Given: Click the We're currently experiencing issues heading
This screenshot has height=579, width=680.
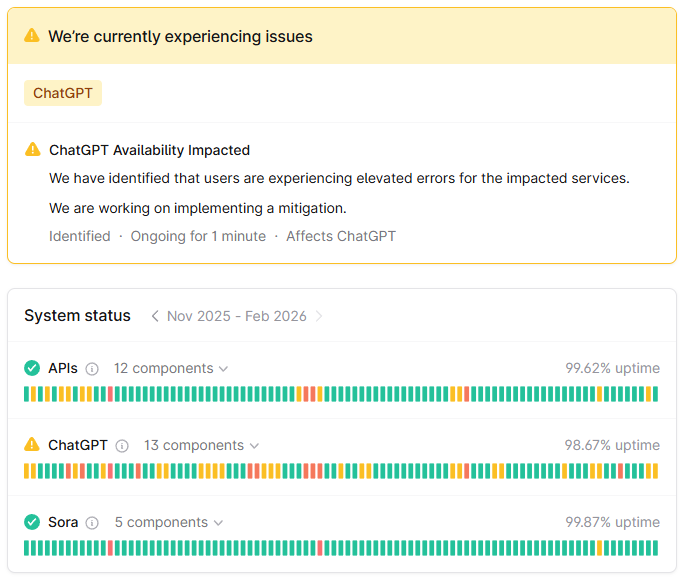Looking at the screenshot, I should click(180, 36).
